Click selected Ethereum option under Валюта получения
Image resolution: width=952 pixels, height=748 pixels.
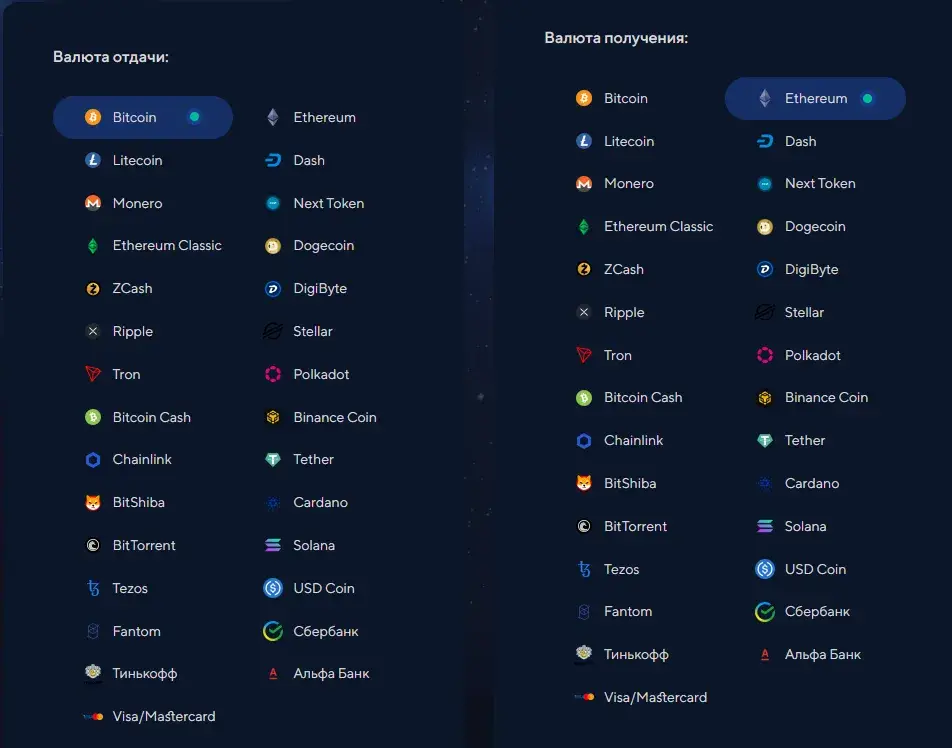tap(815, 98)
